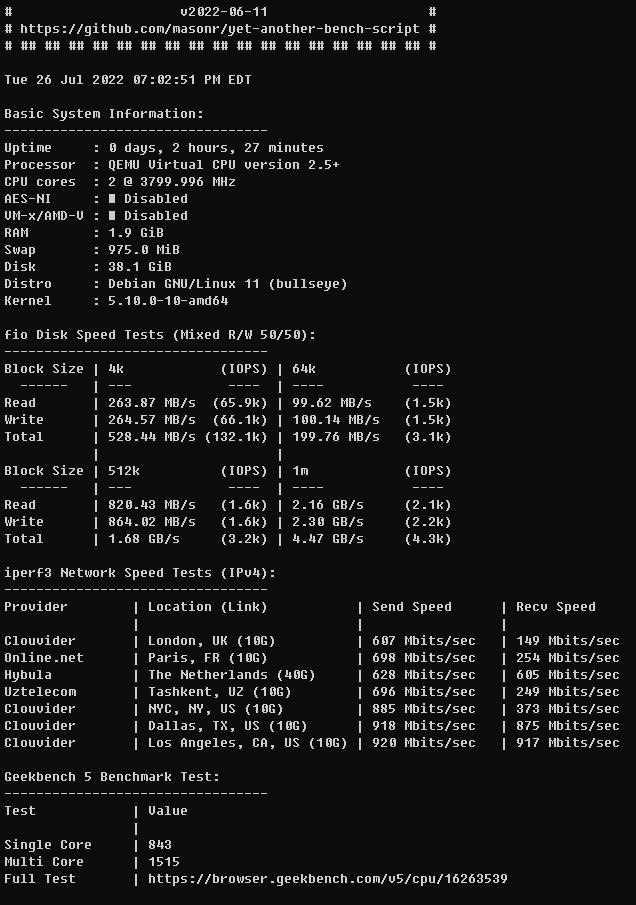The image size is (636, 905).
Task: Select the London, UK (10G) location
Action: [x=211, y=641]
